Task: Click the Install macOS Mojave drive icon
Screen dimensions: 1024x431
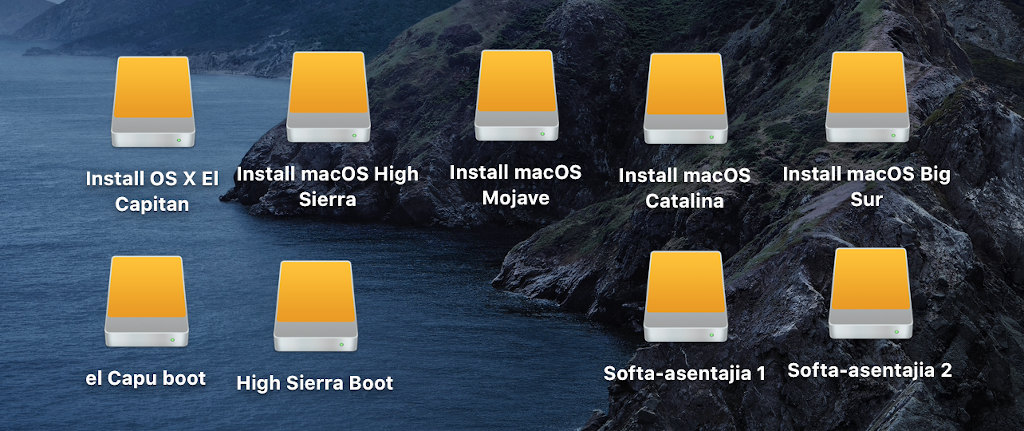Action: click(517, 95)
